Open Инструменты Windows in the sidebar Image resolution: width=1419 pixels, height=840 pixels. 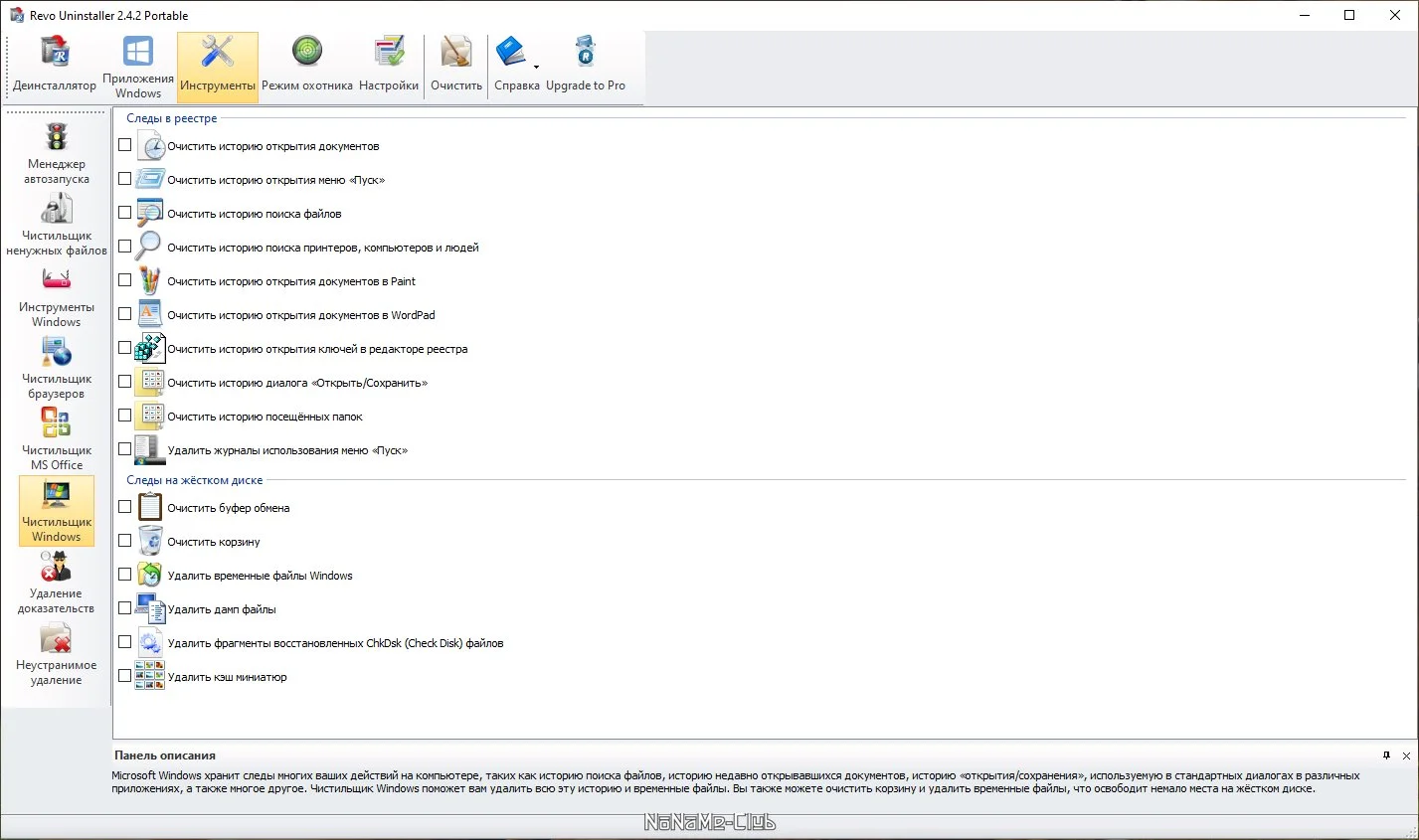[x=57, y=295]
